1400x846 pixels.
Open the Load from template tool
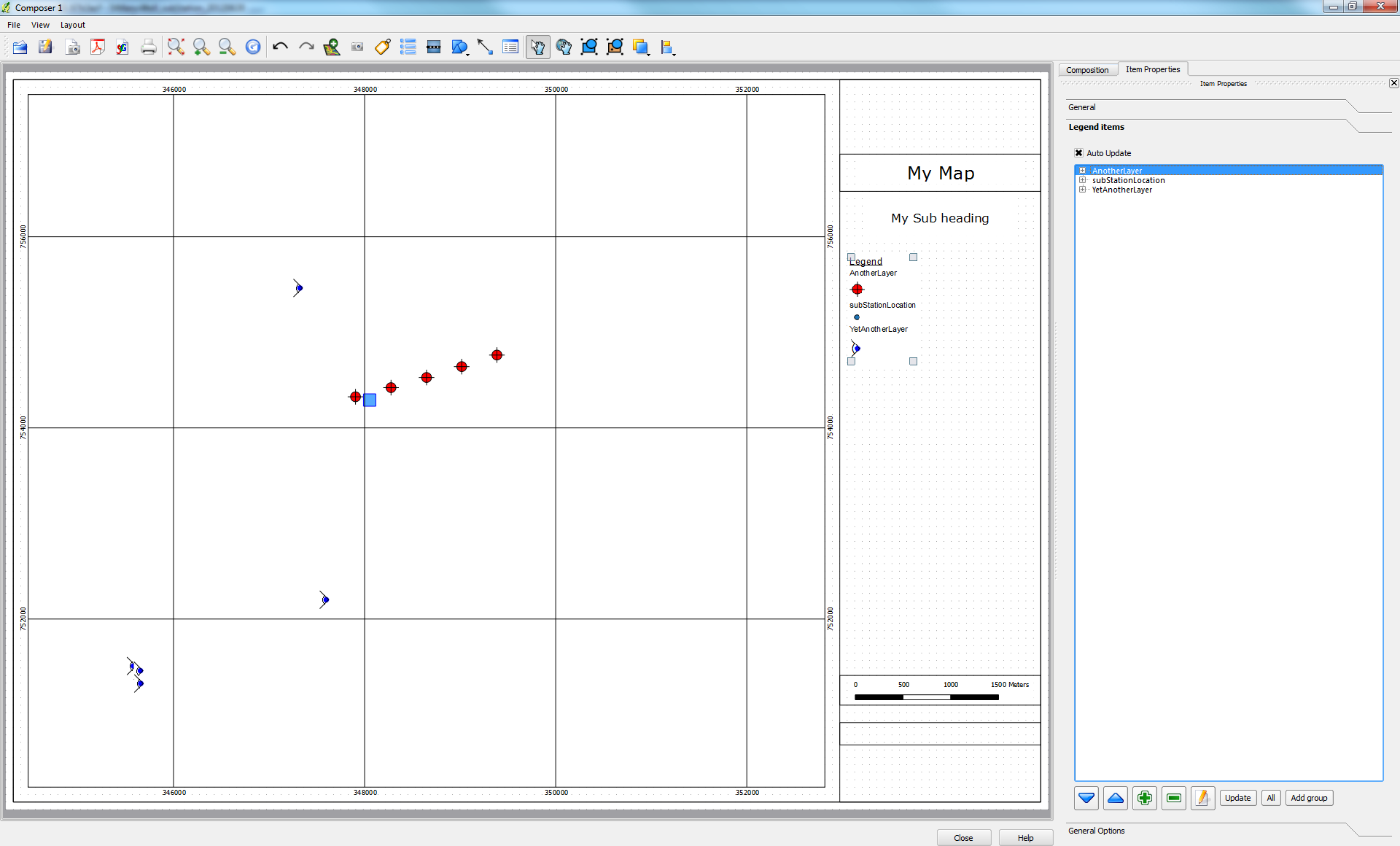tap(20, 47)
